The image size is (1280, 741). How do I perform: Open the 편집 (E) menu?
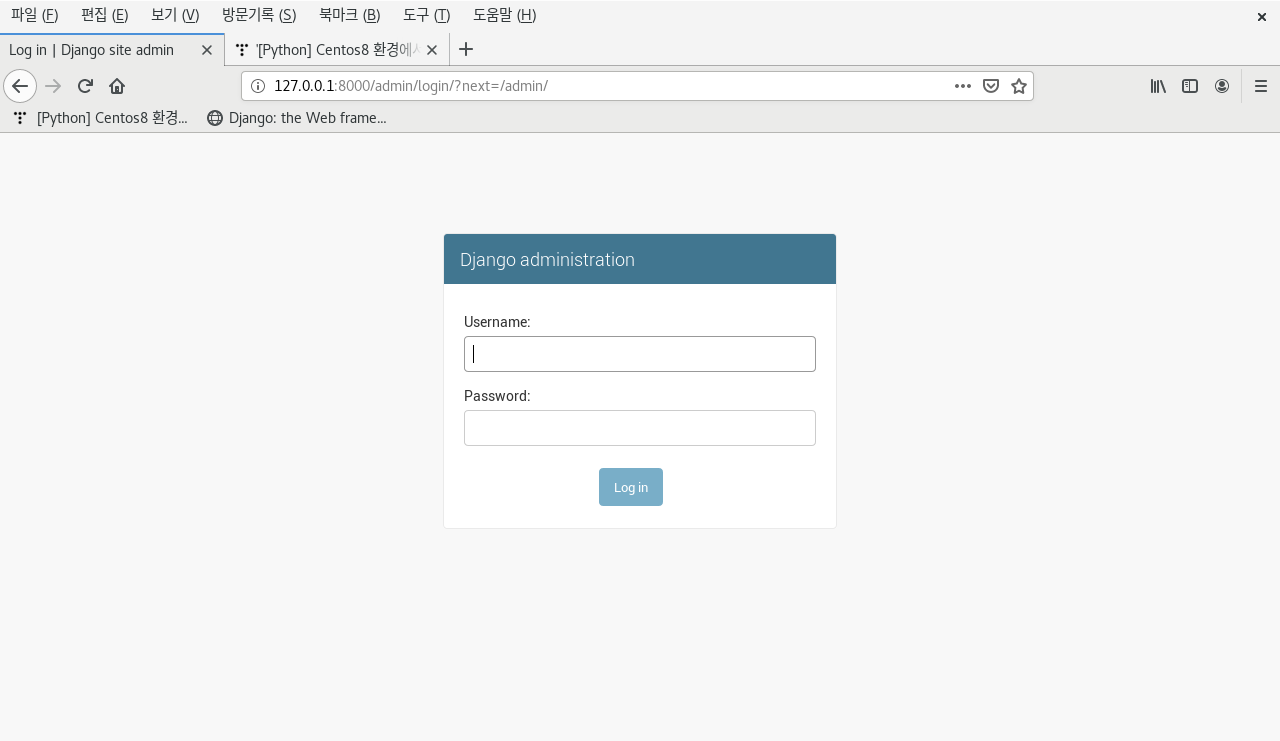point(105,15)
